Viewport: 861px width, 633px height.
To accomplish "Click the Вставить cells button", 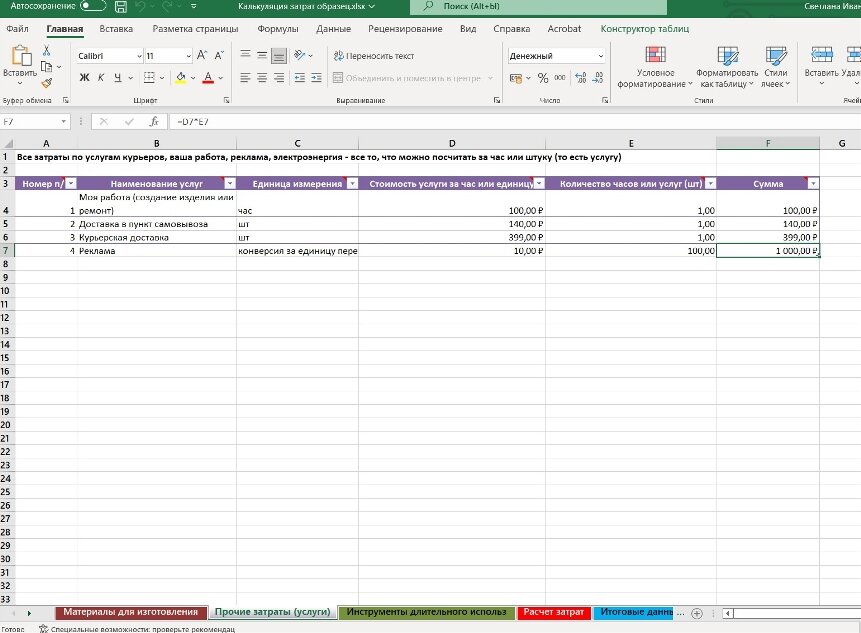I will [821, 66].
